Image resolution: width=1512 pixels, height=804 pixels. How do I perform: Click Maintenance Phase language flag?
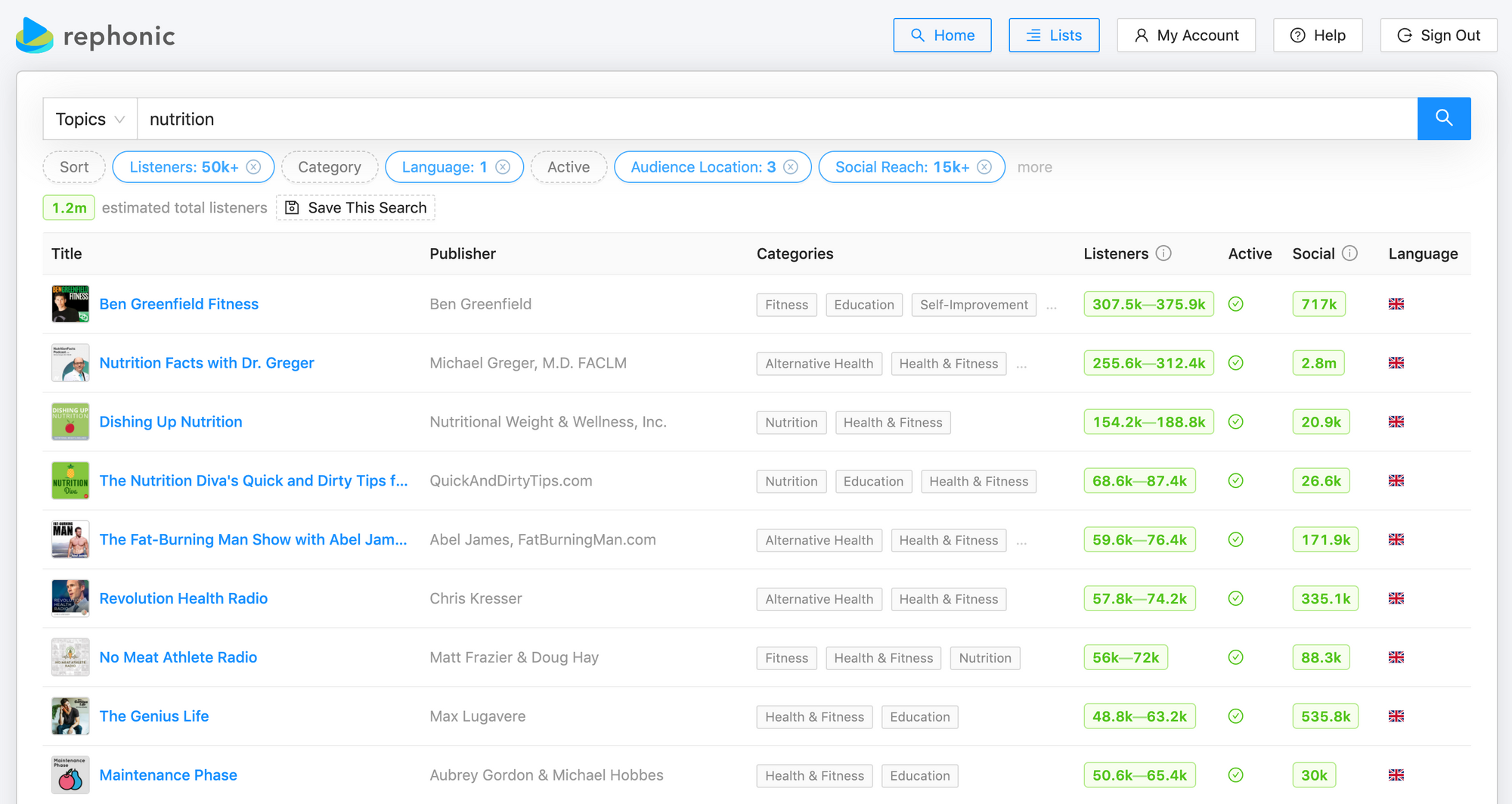tap(1396, 775)
